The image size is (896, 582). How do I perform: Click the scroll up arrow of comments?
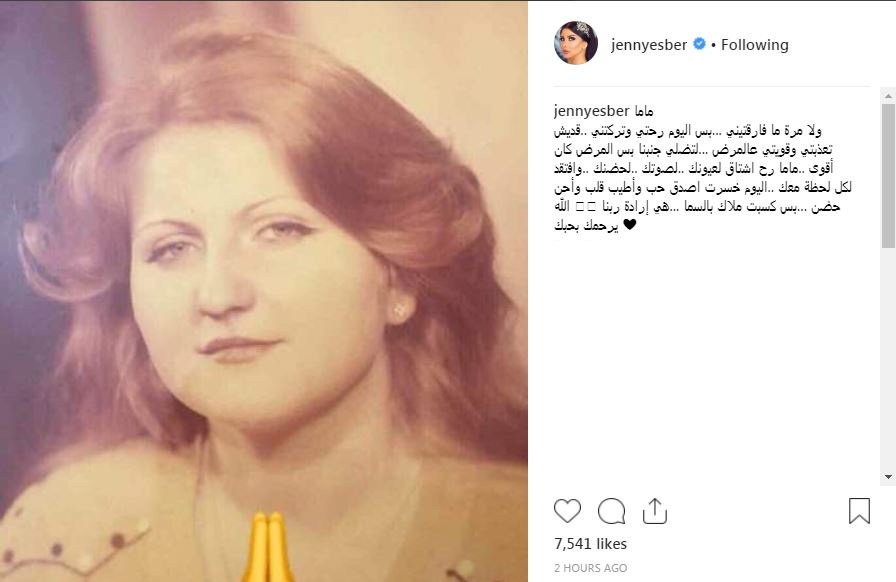888,95
